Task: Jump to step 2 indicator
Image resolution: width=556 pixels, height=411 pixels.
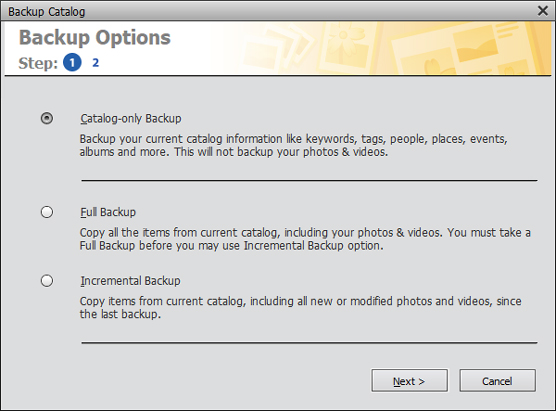Action: point(95,63)
